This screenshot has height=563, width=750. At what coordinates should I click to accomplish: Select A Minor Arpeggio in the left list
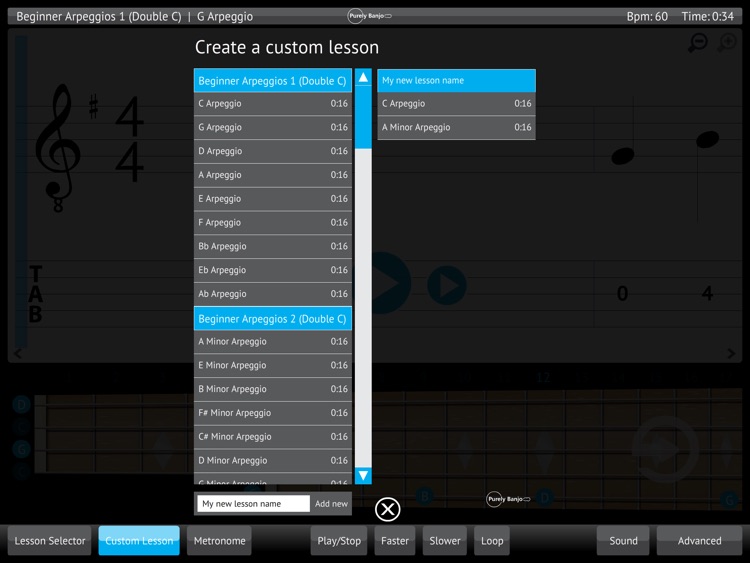[x=273, y=342]
